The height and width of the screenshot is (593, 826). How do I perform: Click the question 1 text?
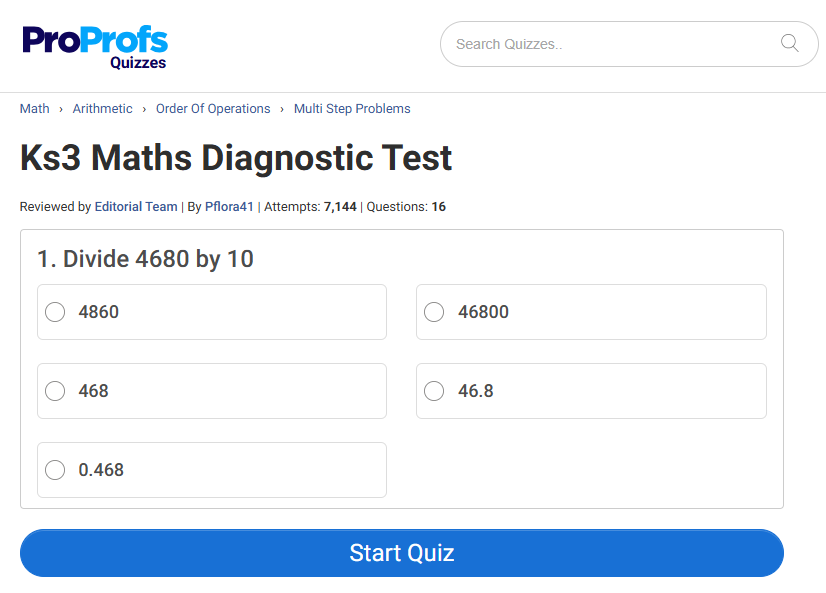coord(145,259)
